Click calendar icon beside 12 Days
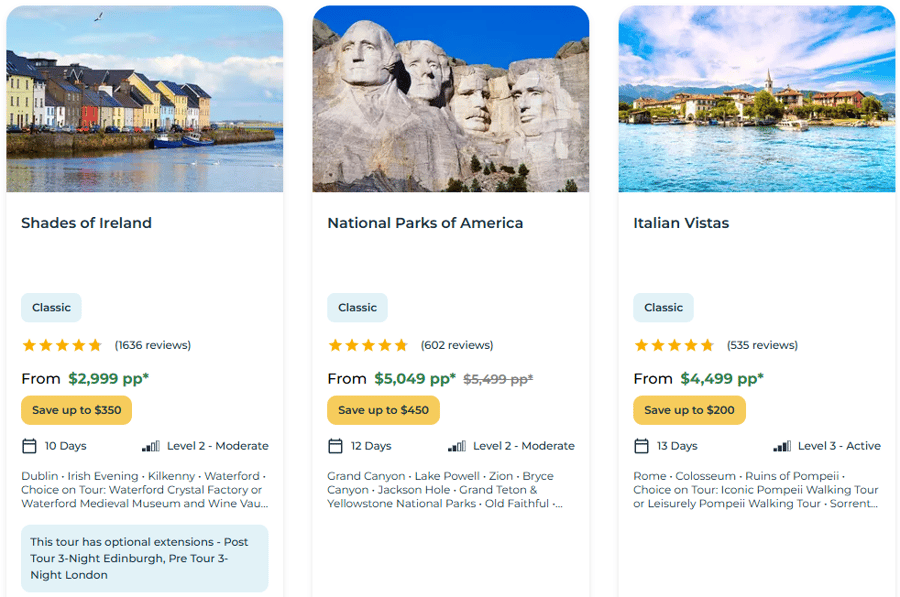The image size is (900, 597). pos(335,446)
